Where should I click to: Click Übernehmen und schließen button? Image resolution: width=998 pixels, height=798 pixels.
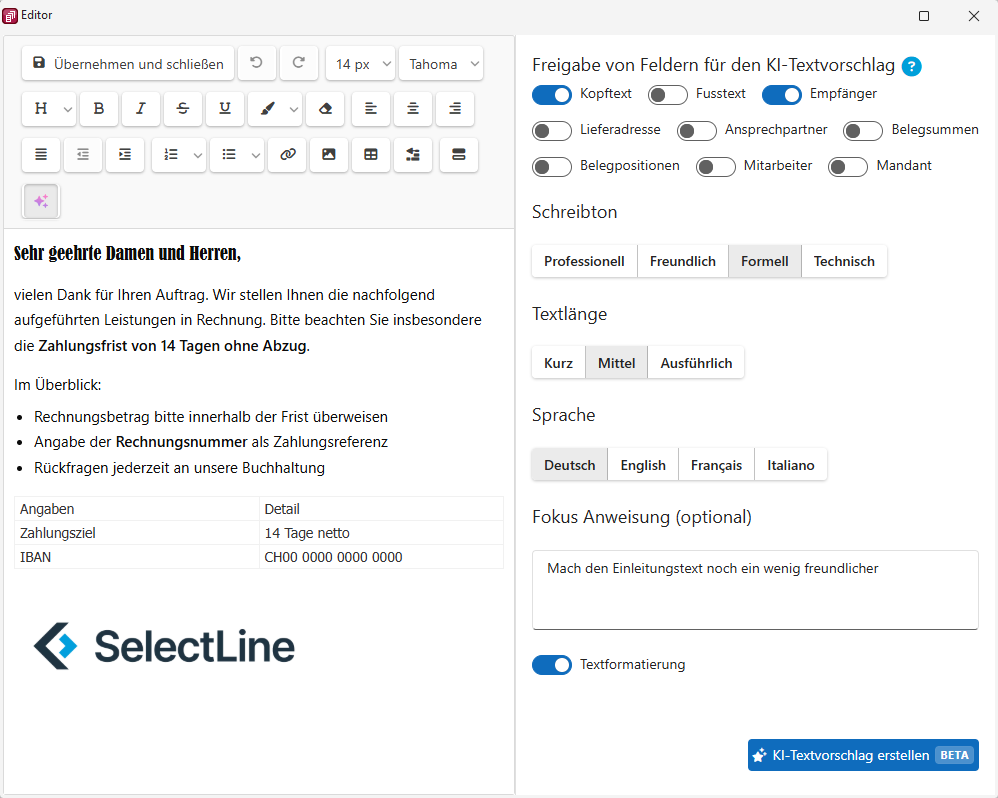coord(128,63)
